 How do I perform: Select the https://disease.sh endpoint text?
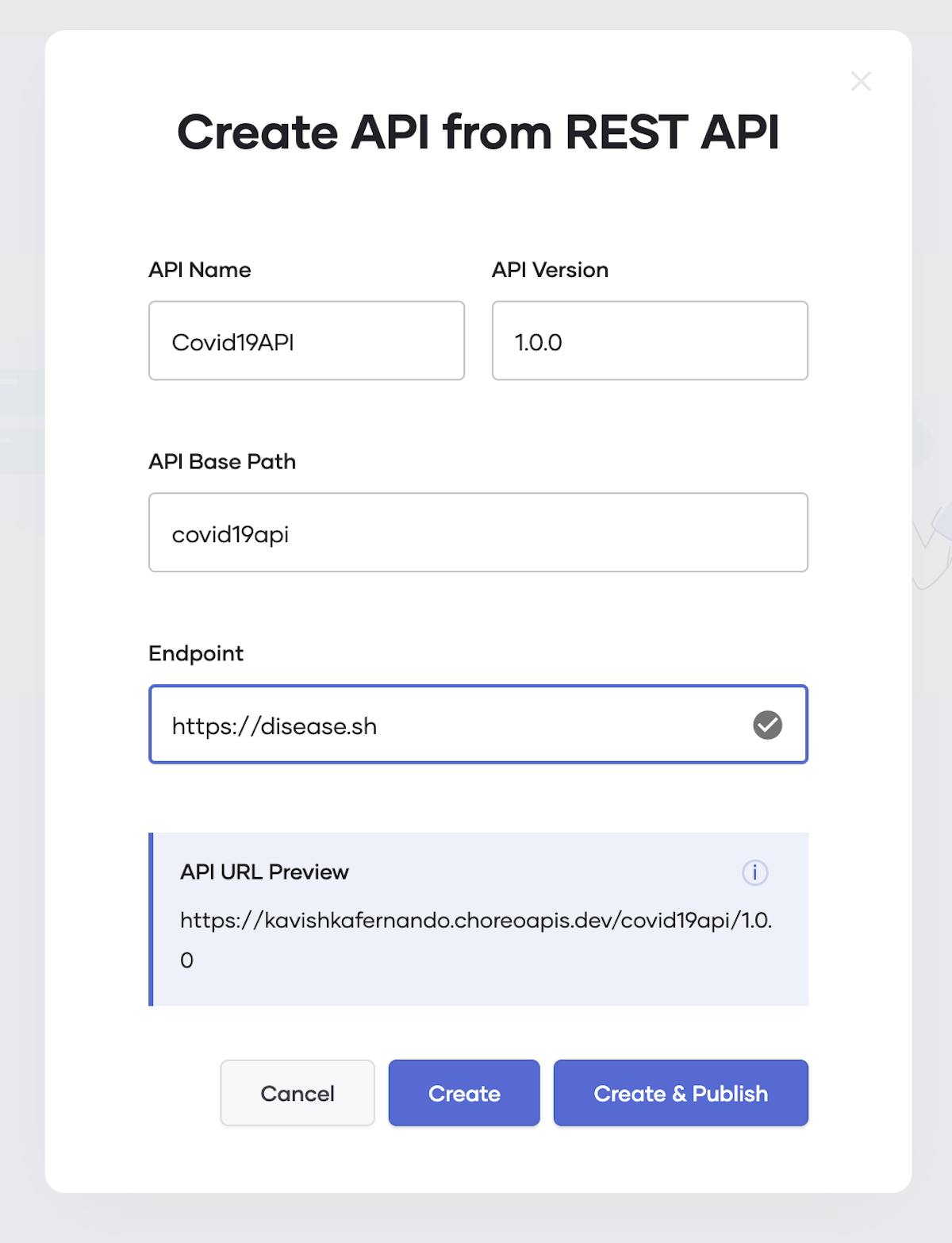click(275, 725)
